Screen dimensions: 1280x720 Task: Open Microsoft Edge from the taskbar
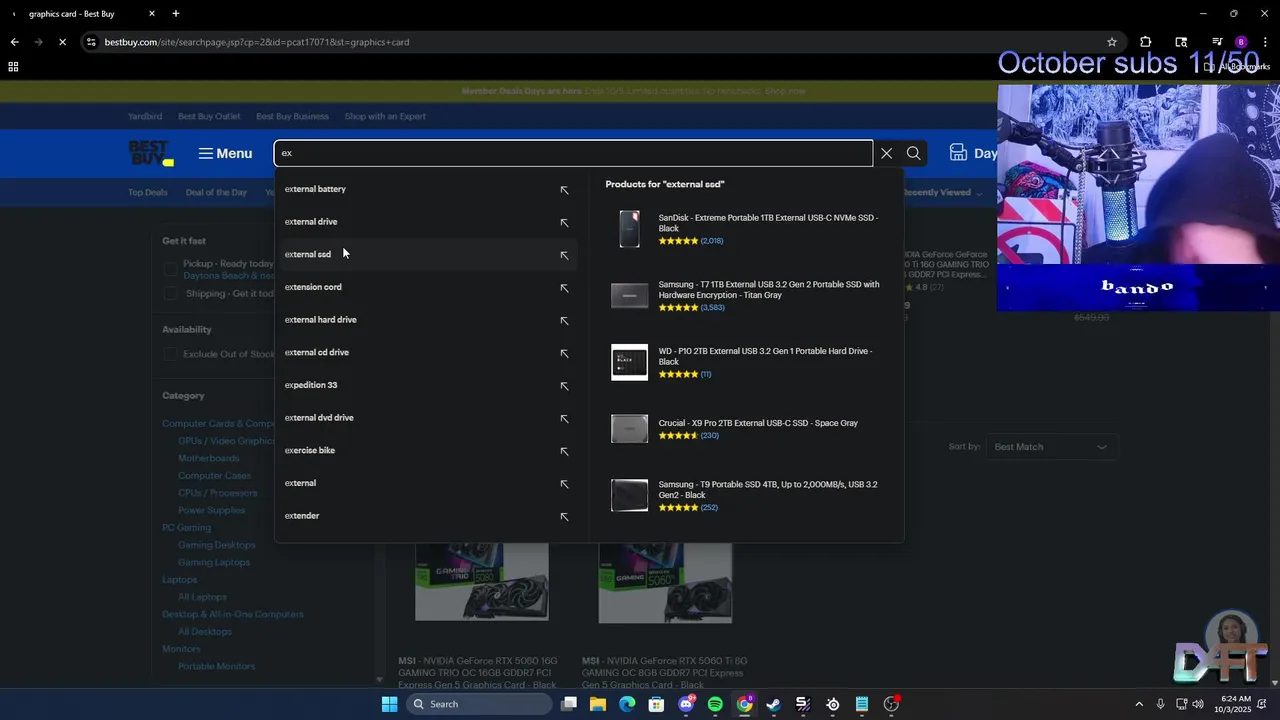pyautogui.click(x=627, y=704)
